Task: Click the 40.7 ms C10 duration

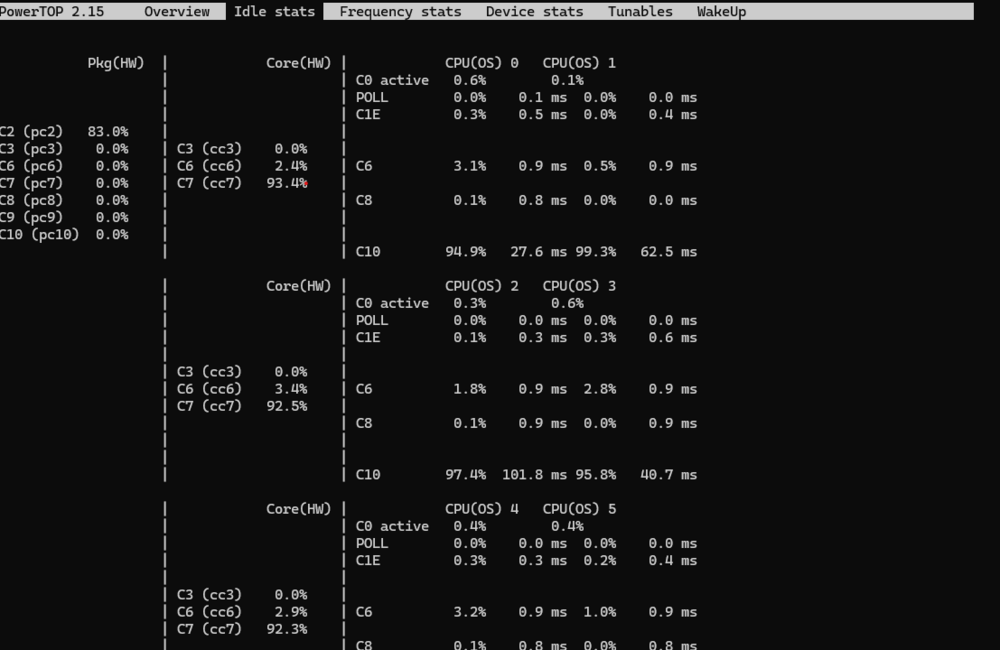Action: click(668, 475)
